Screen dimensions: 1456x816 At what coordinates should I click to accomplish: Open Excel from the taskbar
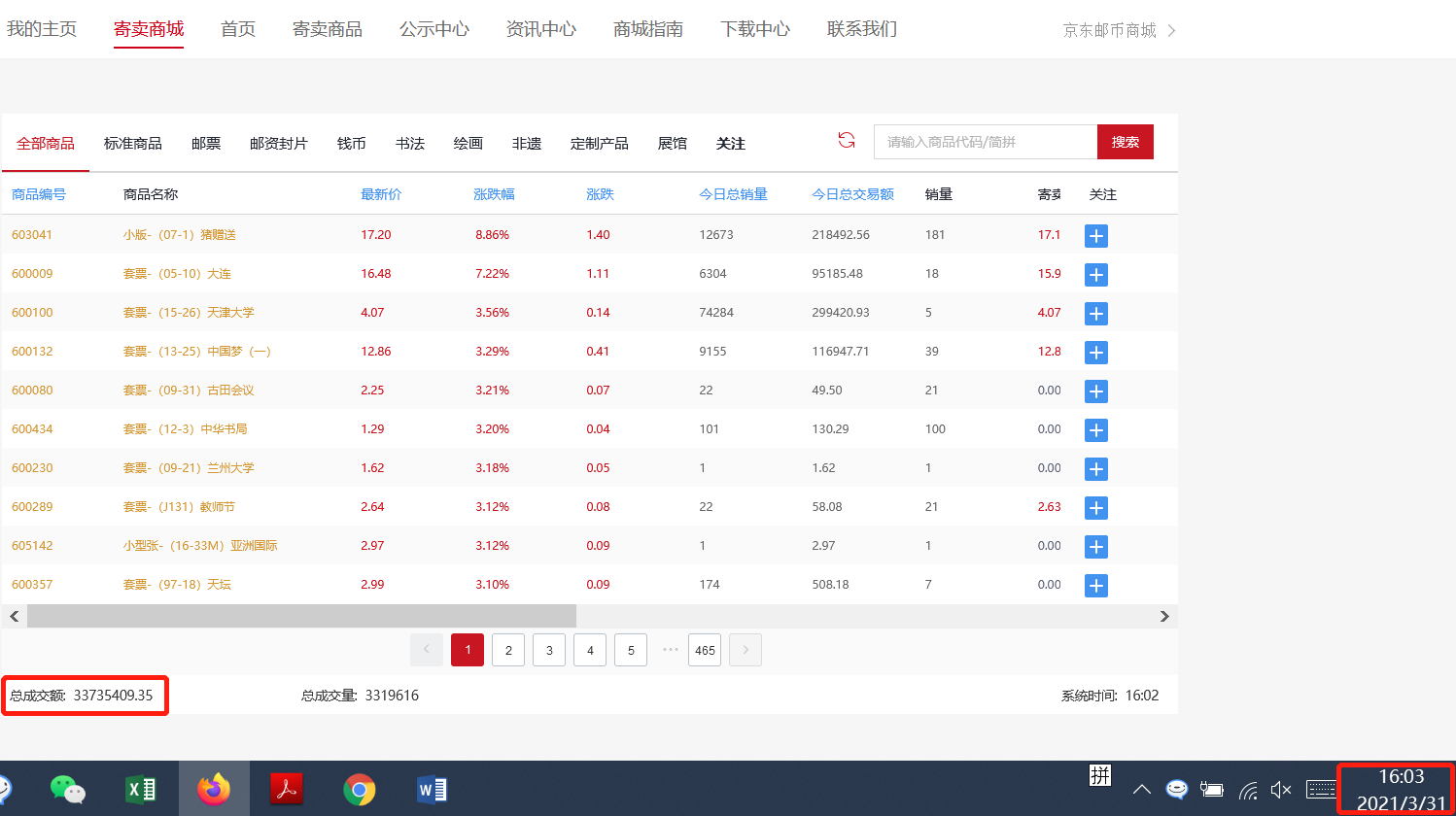coord(142,789)
